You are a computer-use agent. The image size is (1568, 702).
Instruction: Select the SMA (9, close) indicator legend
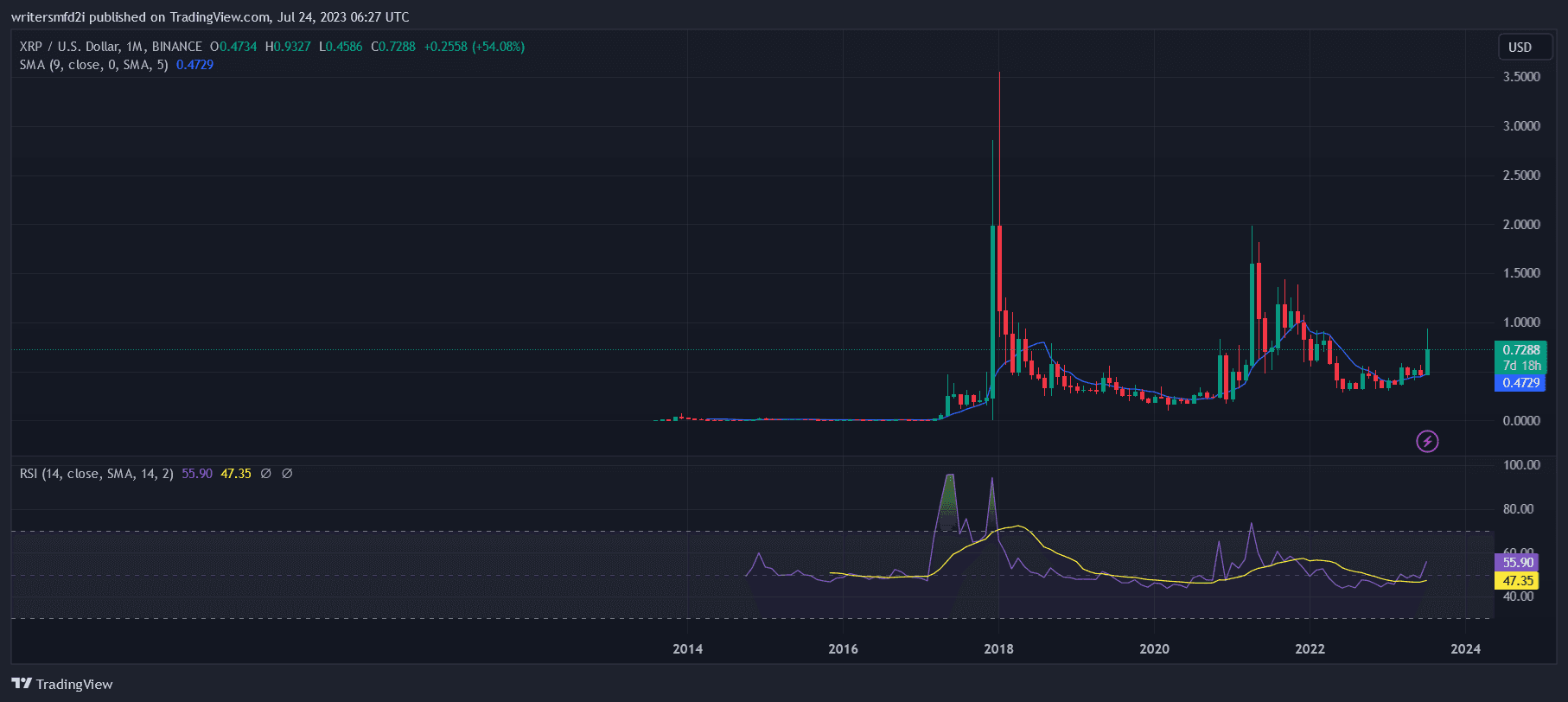coord(93,65)
